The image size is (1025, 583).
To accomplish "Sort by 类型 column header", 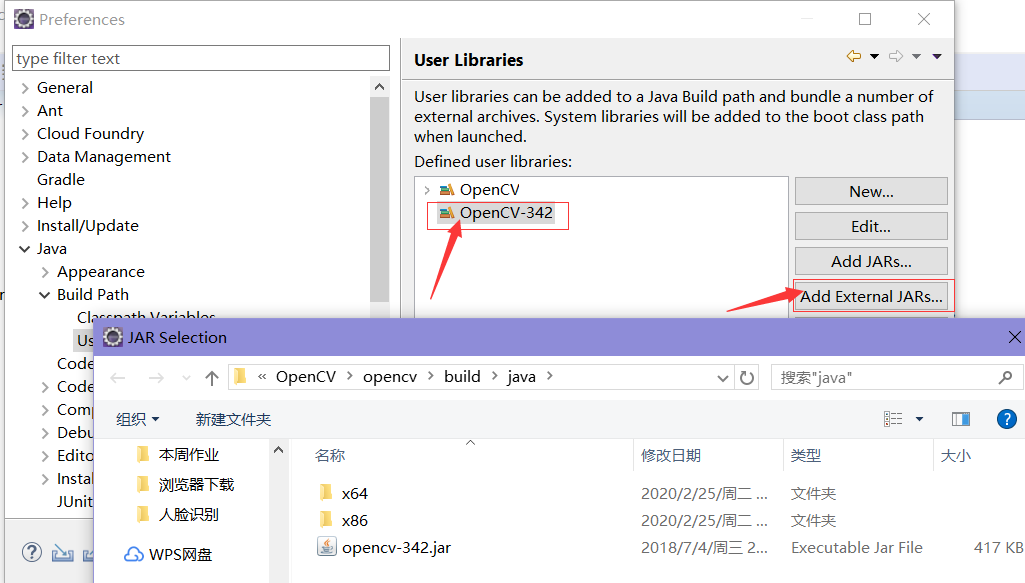I will pyautogui.click(x=805, y=456).
